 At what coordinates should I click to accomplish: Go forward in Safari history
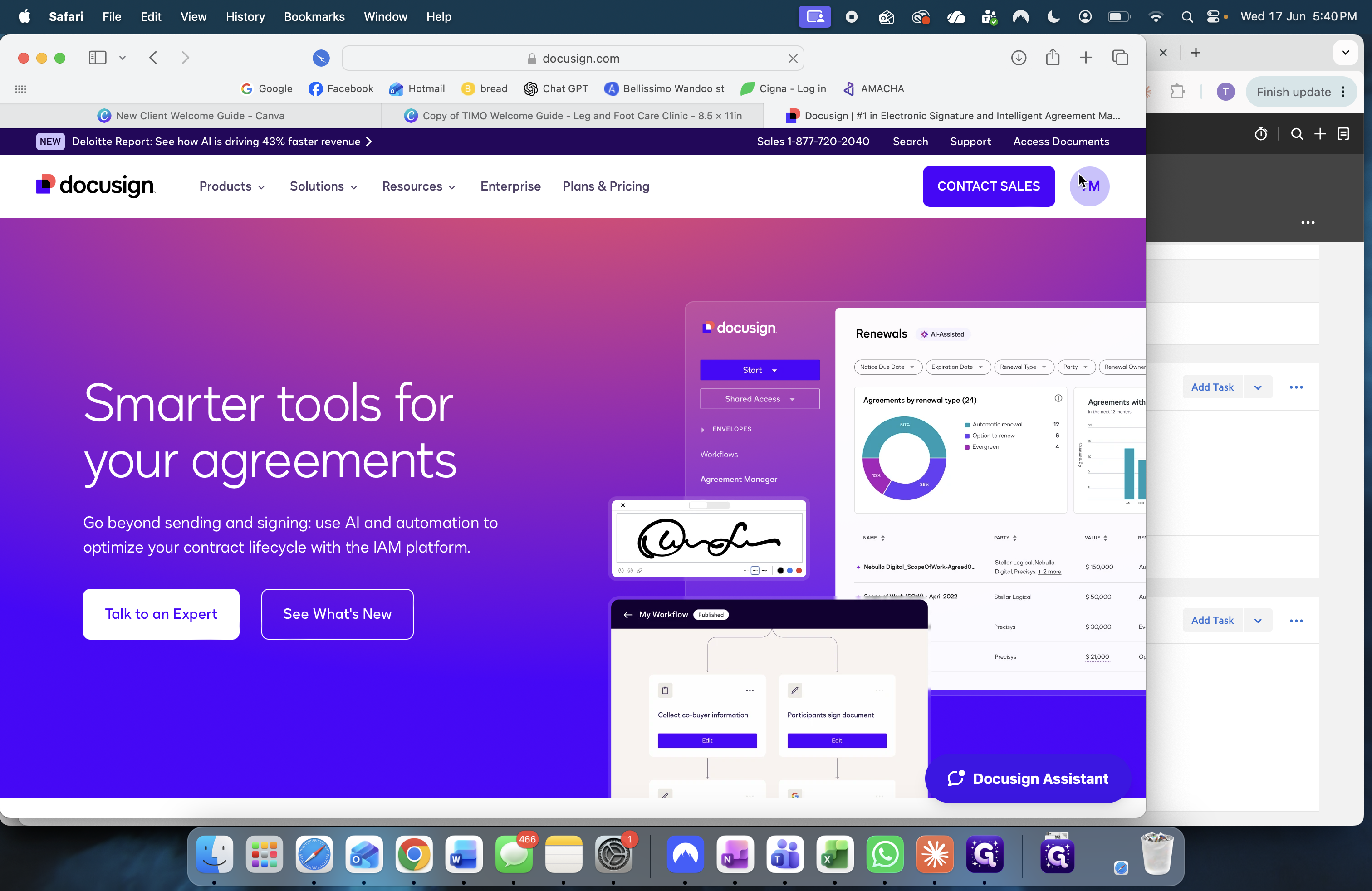pyautogui.click(x=185, y=58)
